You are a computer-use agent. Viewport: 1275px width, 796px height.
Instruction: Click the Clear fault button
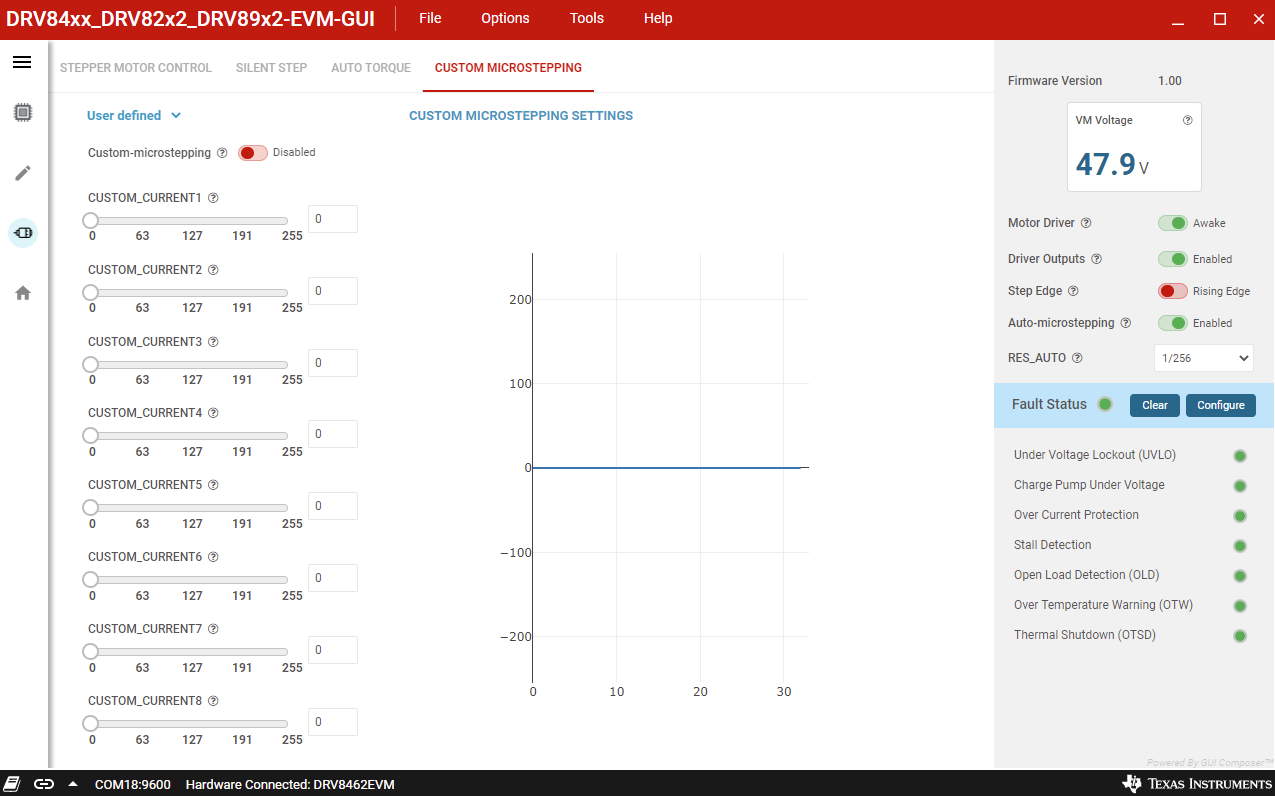point(1155,405)
